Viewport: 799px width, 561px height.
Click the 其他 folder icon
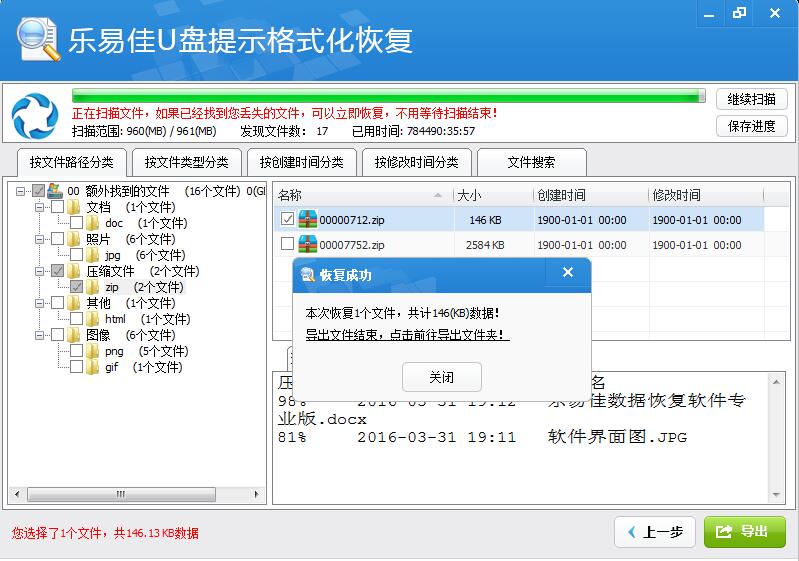tap(74, 303)
